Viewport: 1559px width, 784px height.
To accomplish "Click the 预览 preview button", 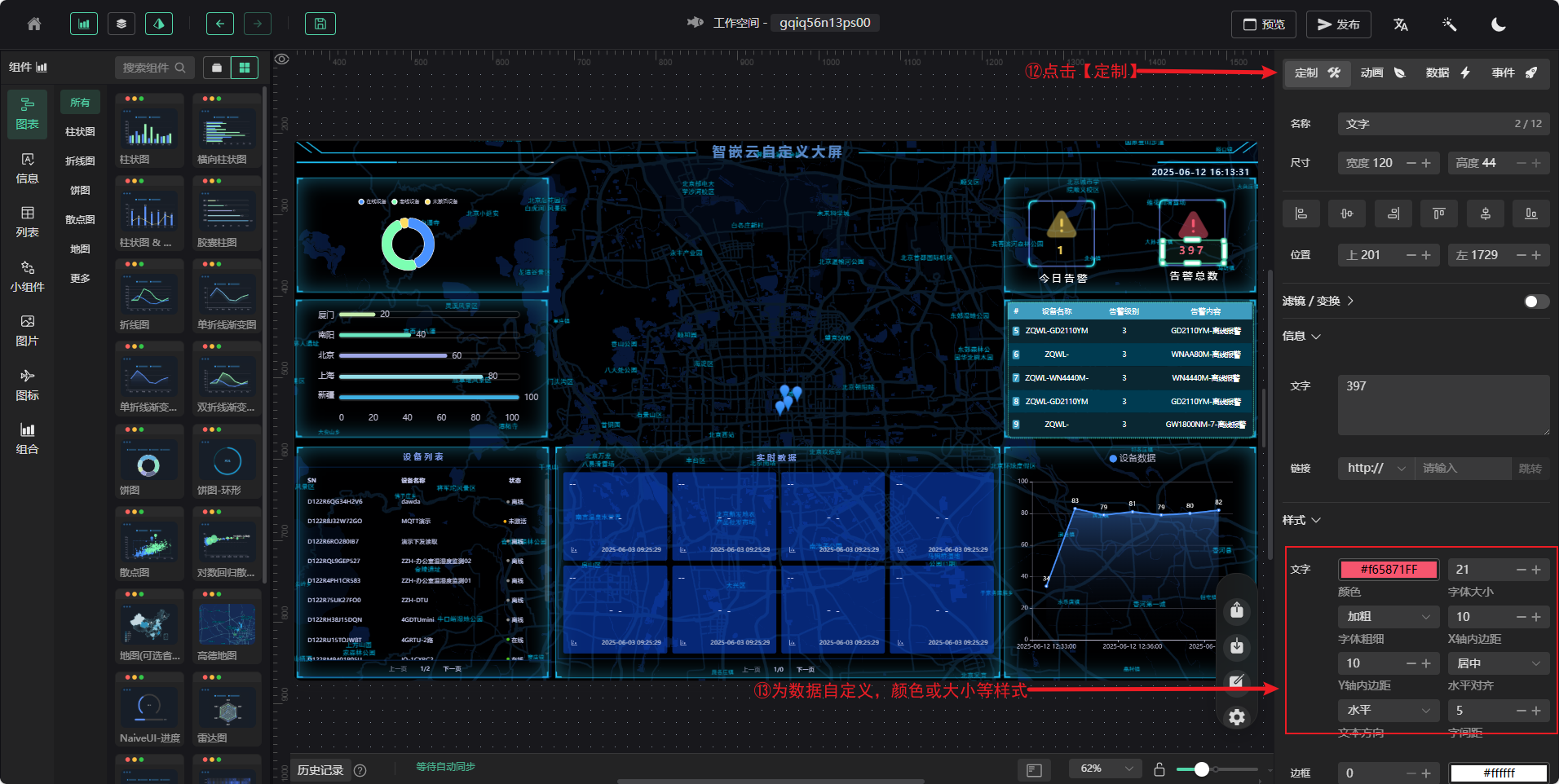I will point(1263,24).
